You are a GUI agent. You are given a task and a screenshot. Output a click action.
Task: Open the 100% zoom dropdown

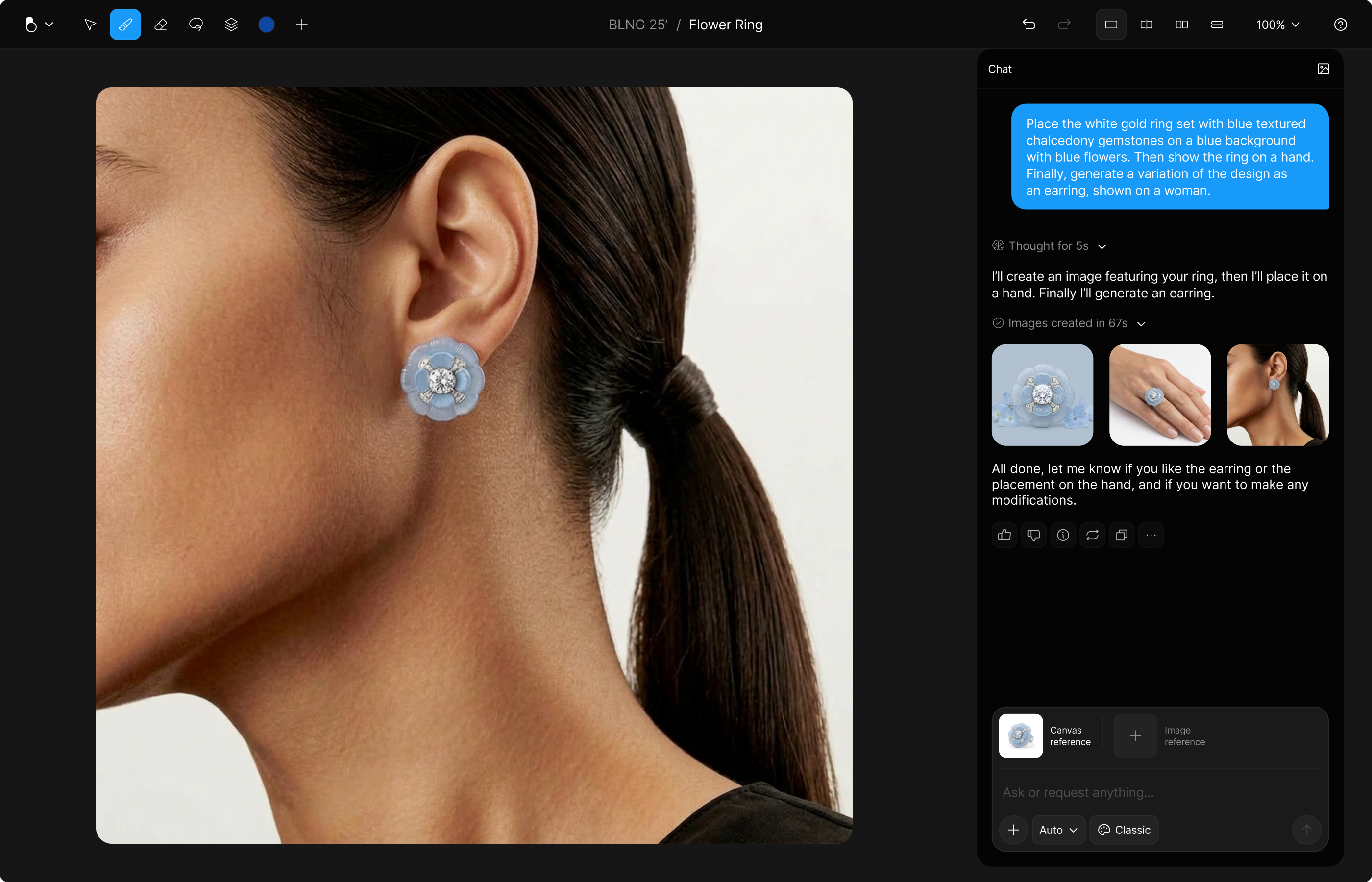tap(1278, 24)
